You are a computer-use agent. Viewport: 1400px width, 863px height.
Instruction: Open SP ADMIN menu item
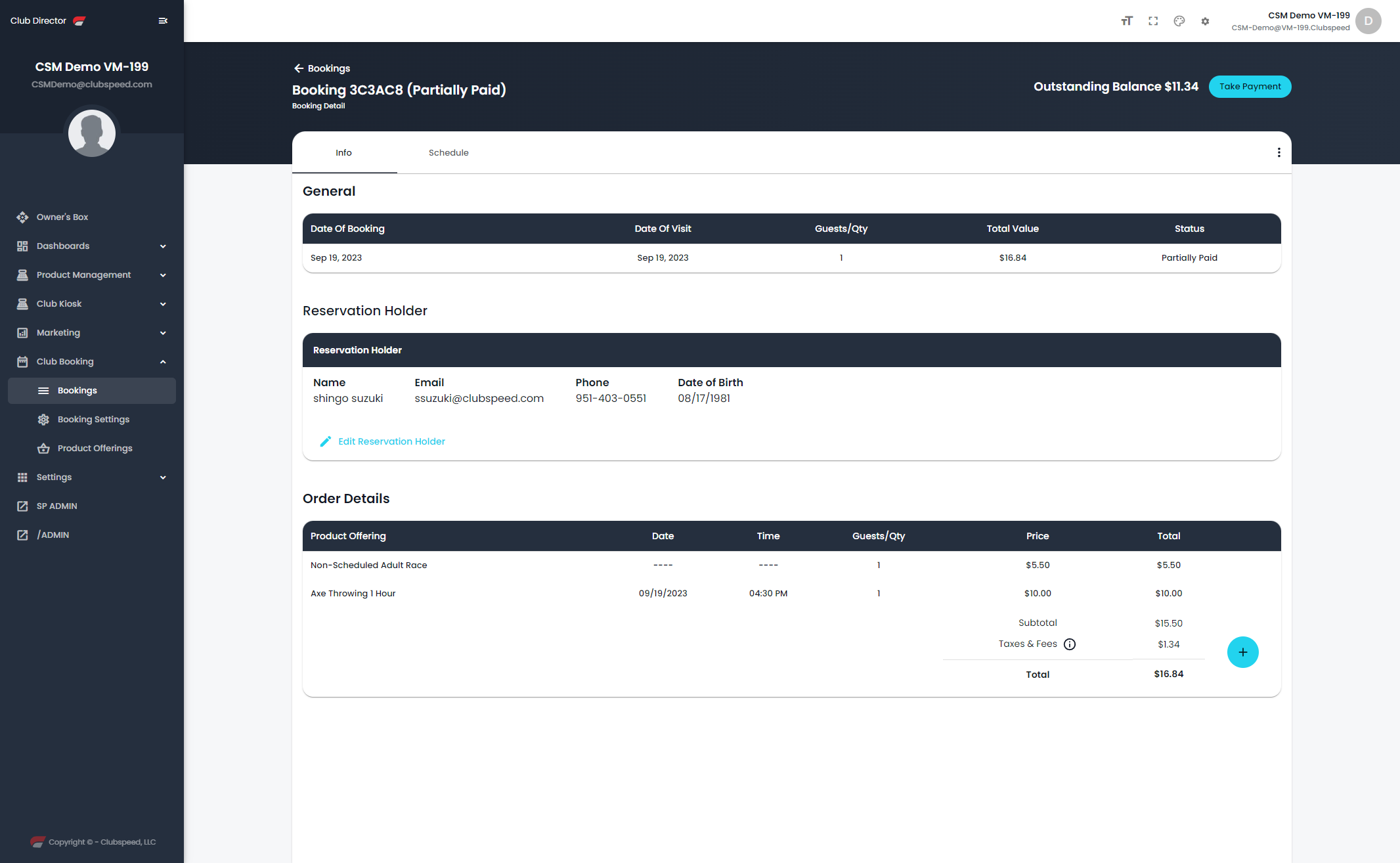point(92,506)
